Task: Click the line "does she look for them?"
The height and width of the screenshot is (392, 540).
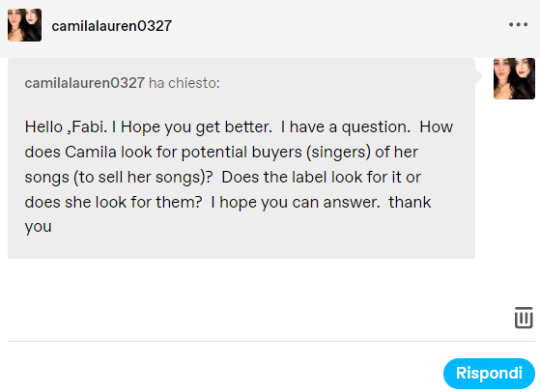Action: (x=113, y=202)
